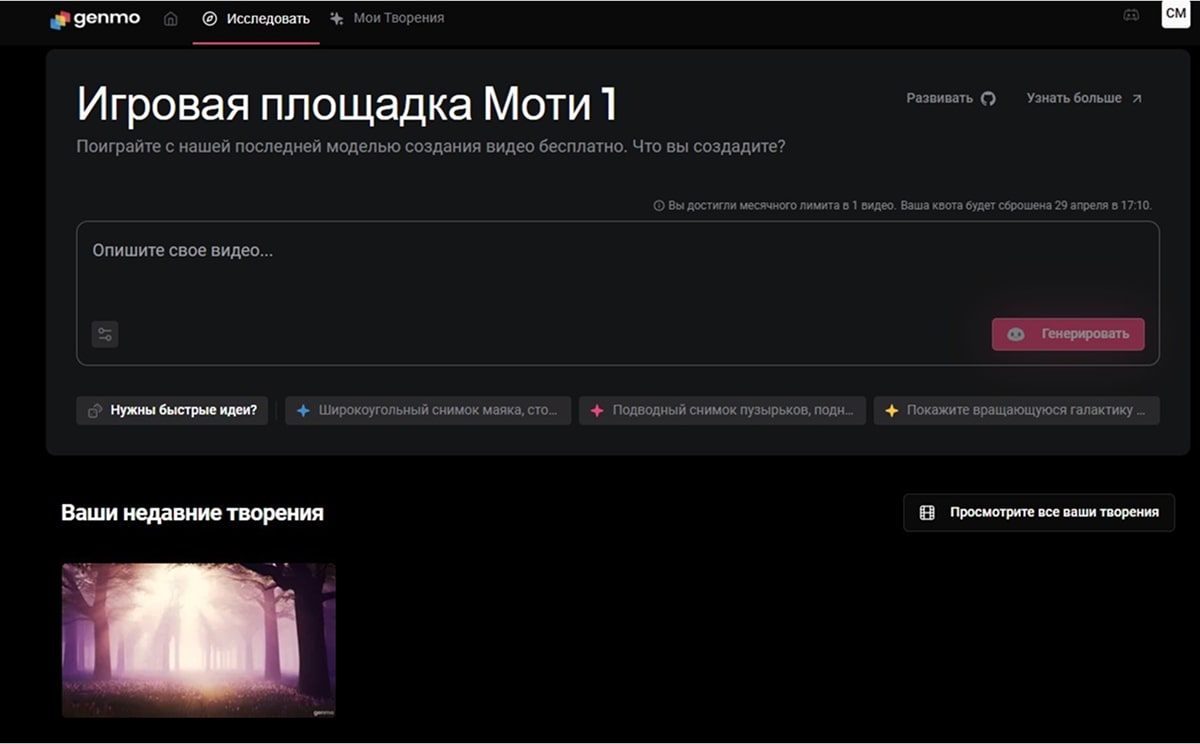Viewport: 1200px width, 744px height.
Task: Click the Генерировать button
Action: 1068,334
